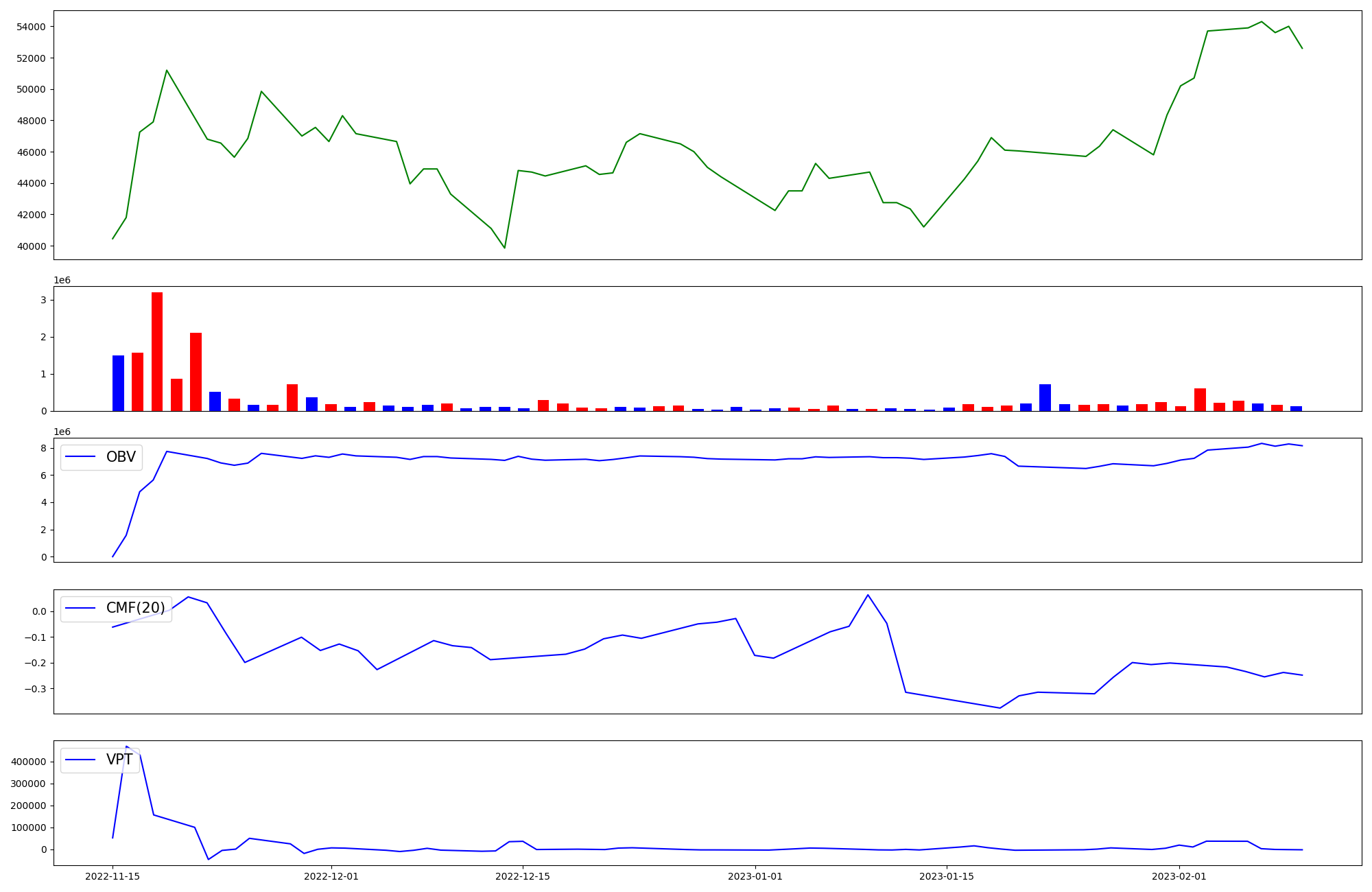Click the tall blue volume bar in late January
This screenshot has height=892, width=1372.
click(1045, 397)
